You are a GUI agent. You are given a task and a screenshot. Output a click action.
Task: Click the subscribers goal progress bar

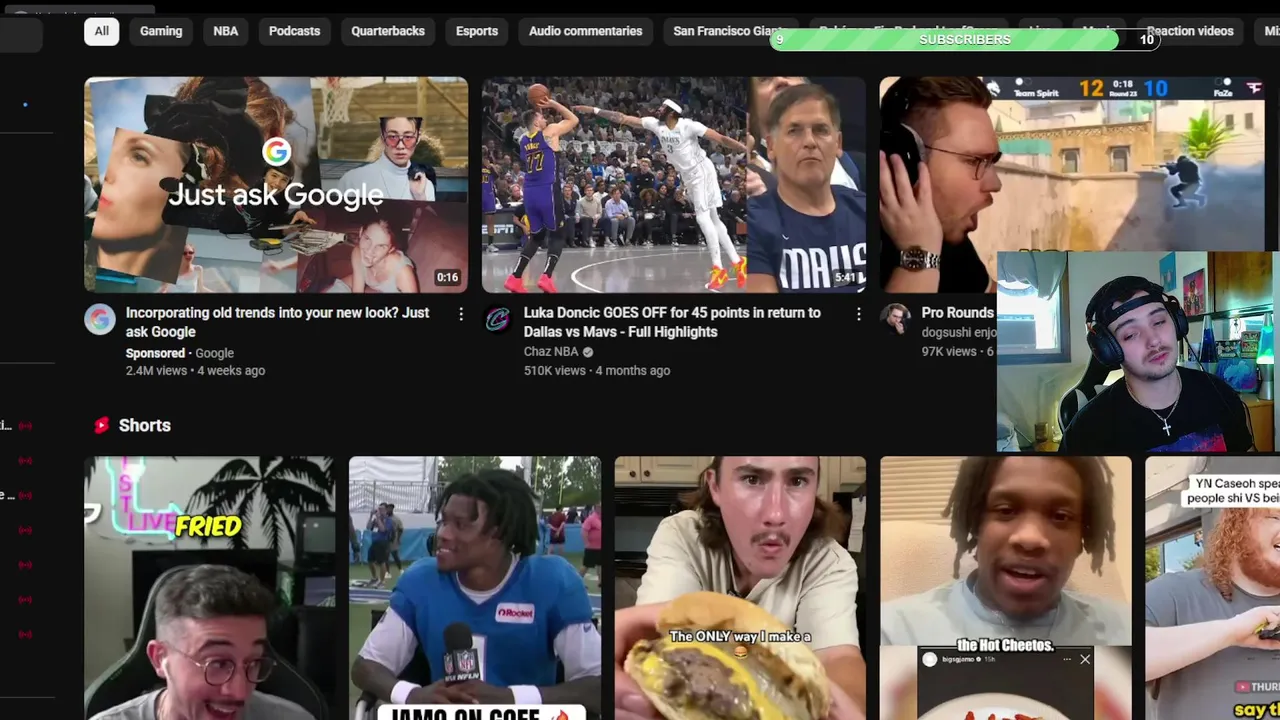click(965, 39)
